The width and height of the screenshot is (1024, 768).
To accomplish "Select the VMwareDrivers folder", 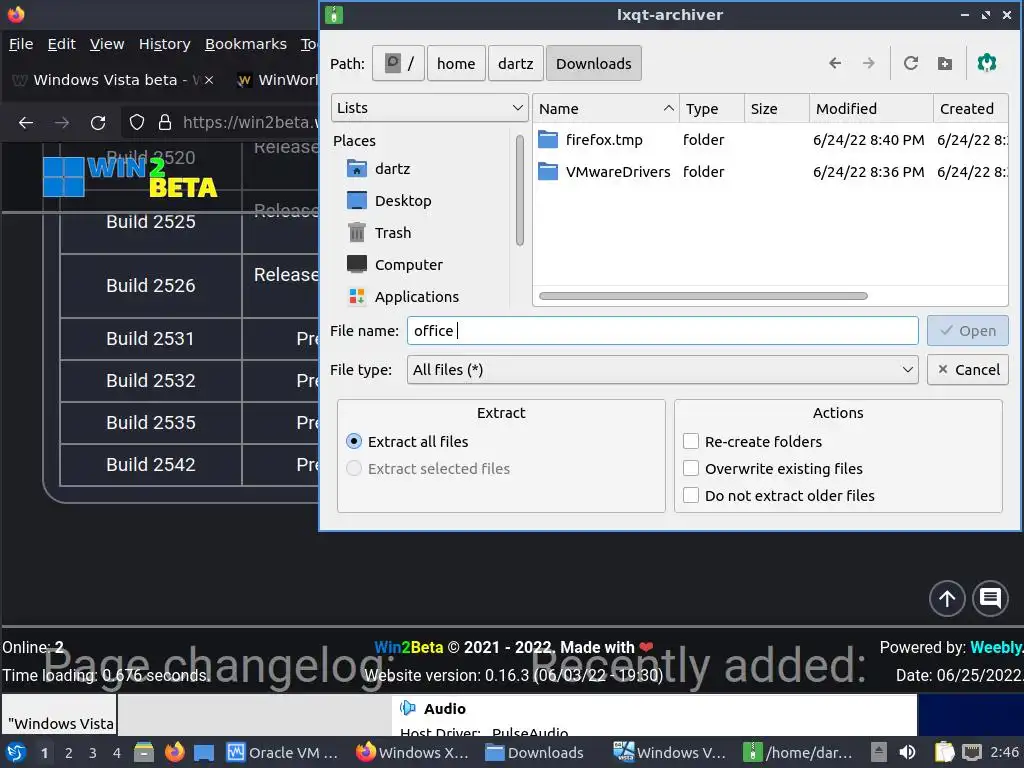I will pyautogui.click(x=605, y=172).
